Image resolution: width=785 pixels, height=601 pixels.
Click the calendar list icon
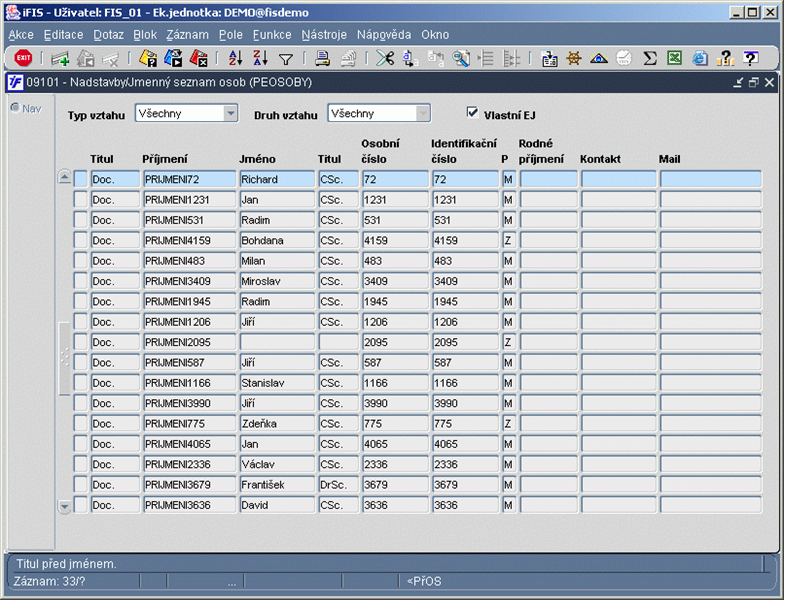click(549, 59)
